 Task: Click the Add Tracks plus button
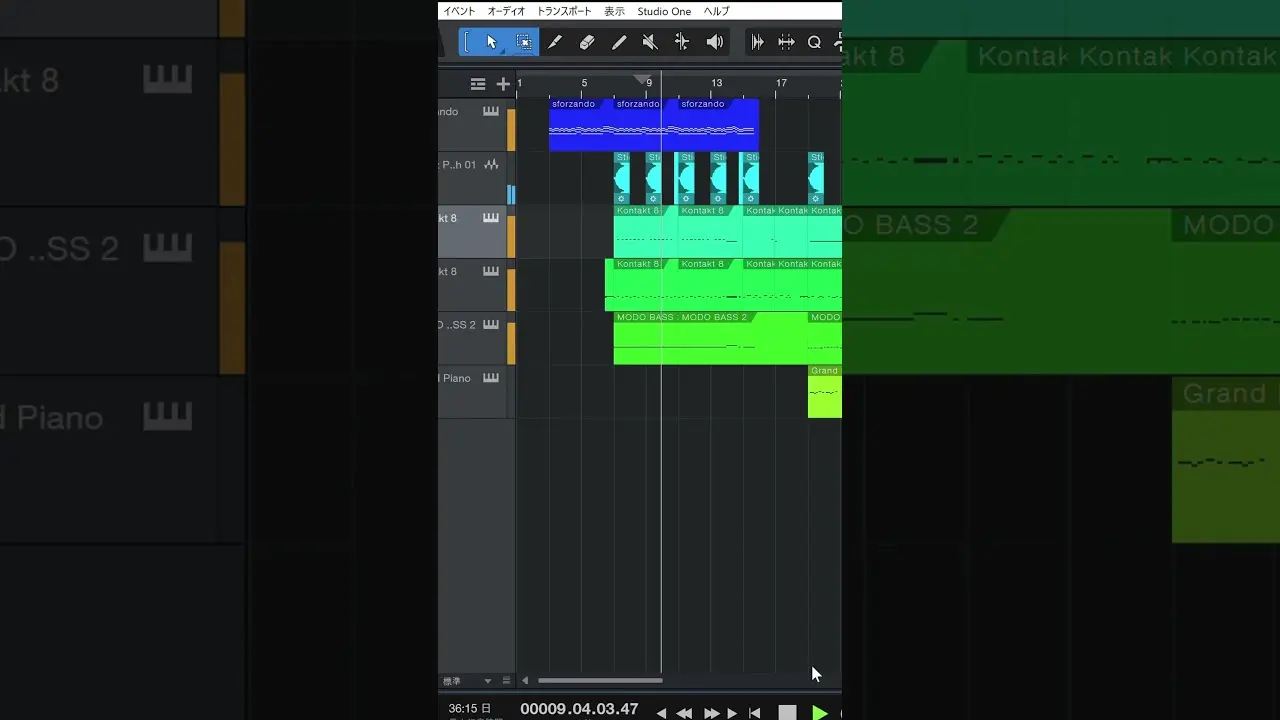pos(503,84)
